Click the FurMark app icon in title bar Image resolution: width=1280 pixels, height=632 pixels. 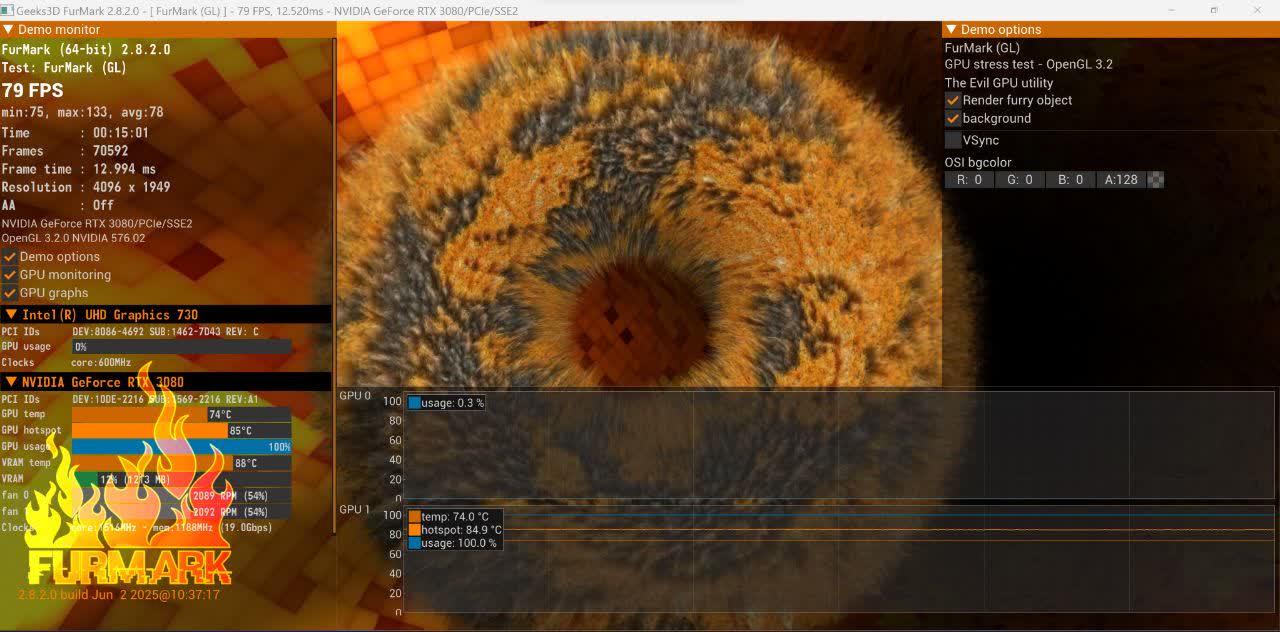click(x=7, y=10)
